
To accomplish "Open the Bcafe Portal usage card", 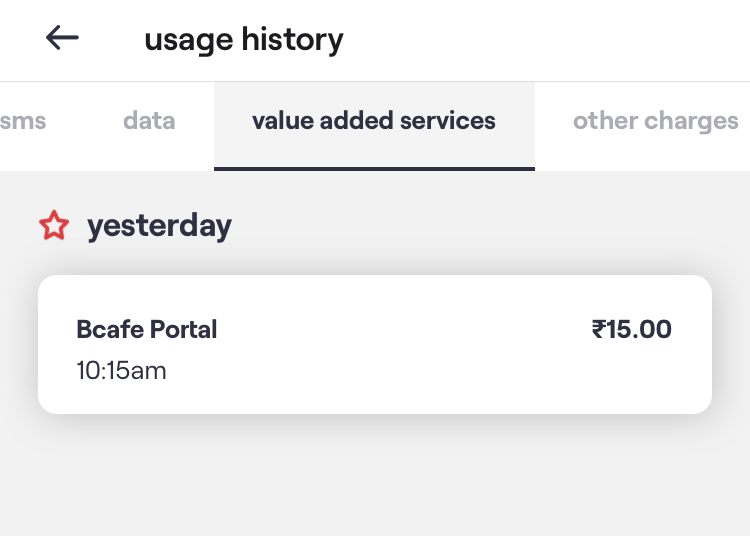I will pos(374,345).
